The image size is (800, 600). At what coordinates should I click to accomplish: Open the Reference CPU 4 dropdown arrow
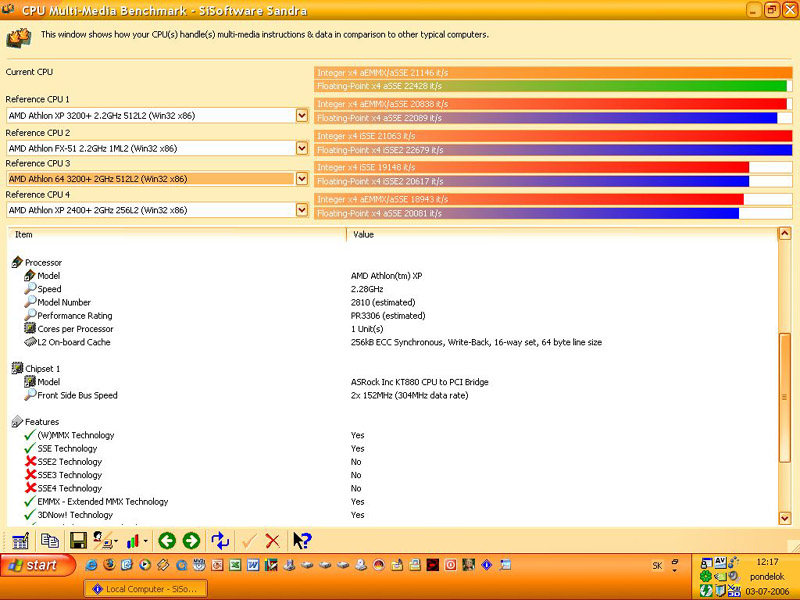pos(302,210)
